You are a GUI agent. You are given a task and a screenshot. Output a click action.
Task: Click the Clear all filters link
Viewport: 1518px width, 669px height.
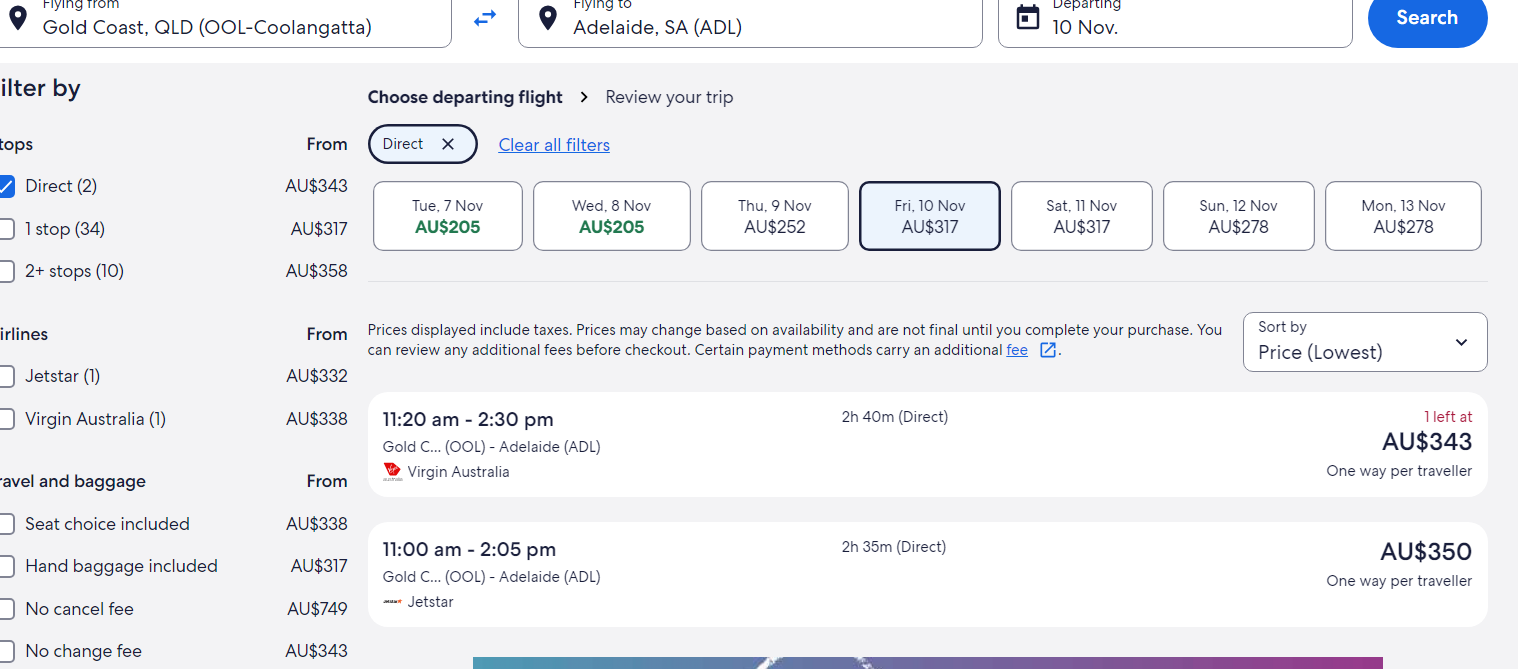click(x=554, y=145)
